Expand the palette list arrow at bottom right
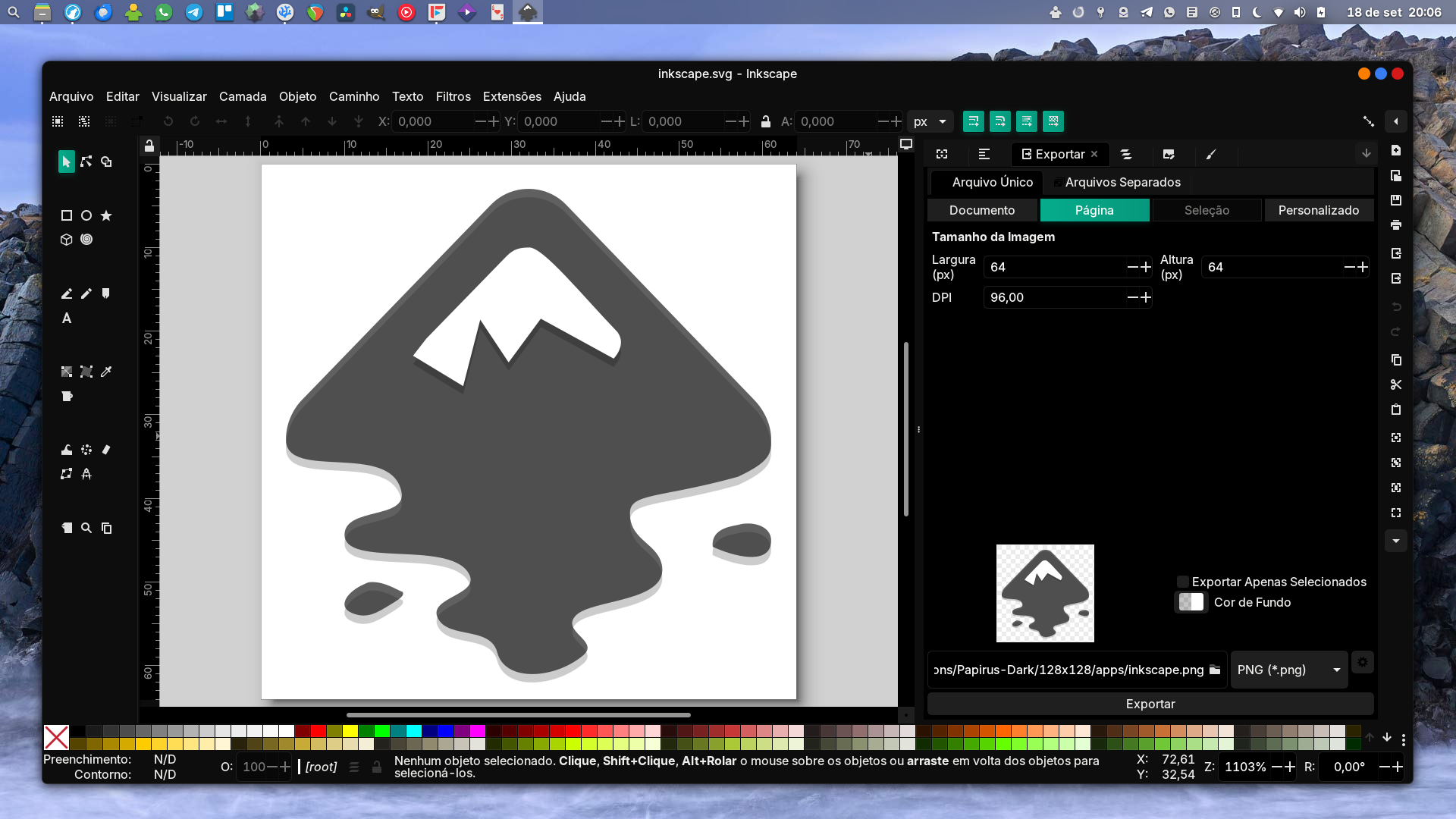This screenshot has height=819, width=1456. click(x=1388, y=736)
